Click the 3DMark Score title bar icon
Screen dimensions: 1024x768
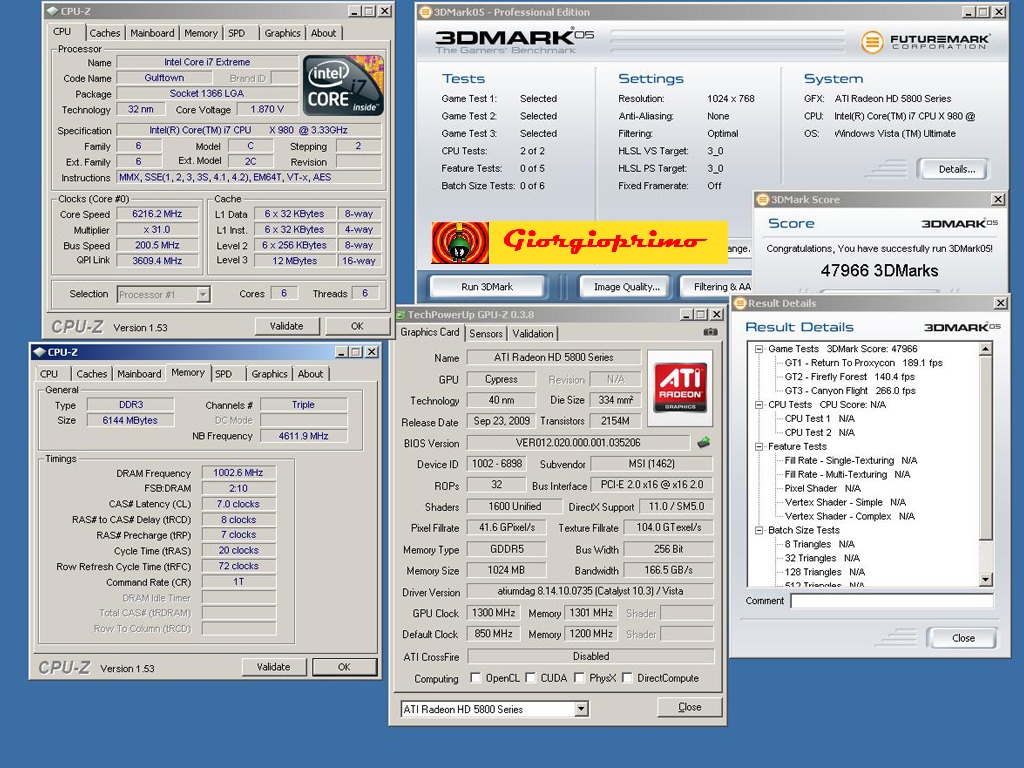coord(763,199)
